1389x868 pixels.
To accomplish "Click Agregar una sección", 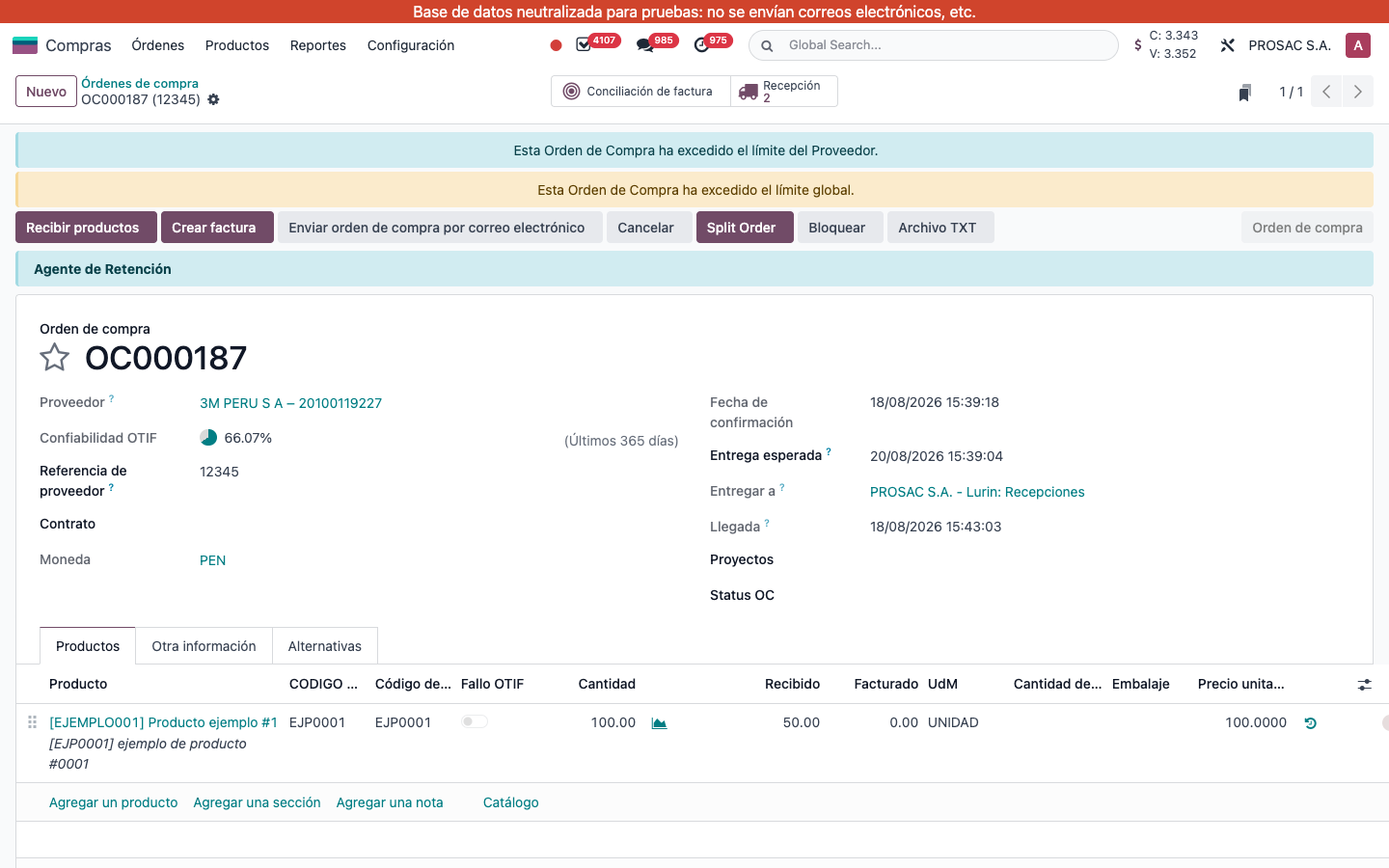I will click(x=257, y=802).
